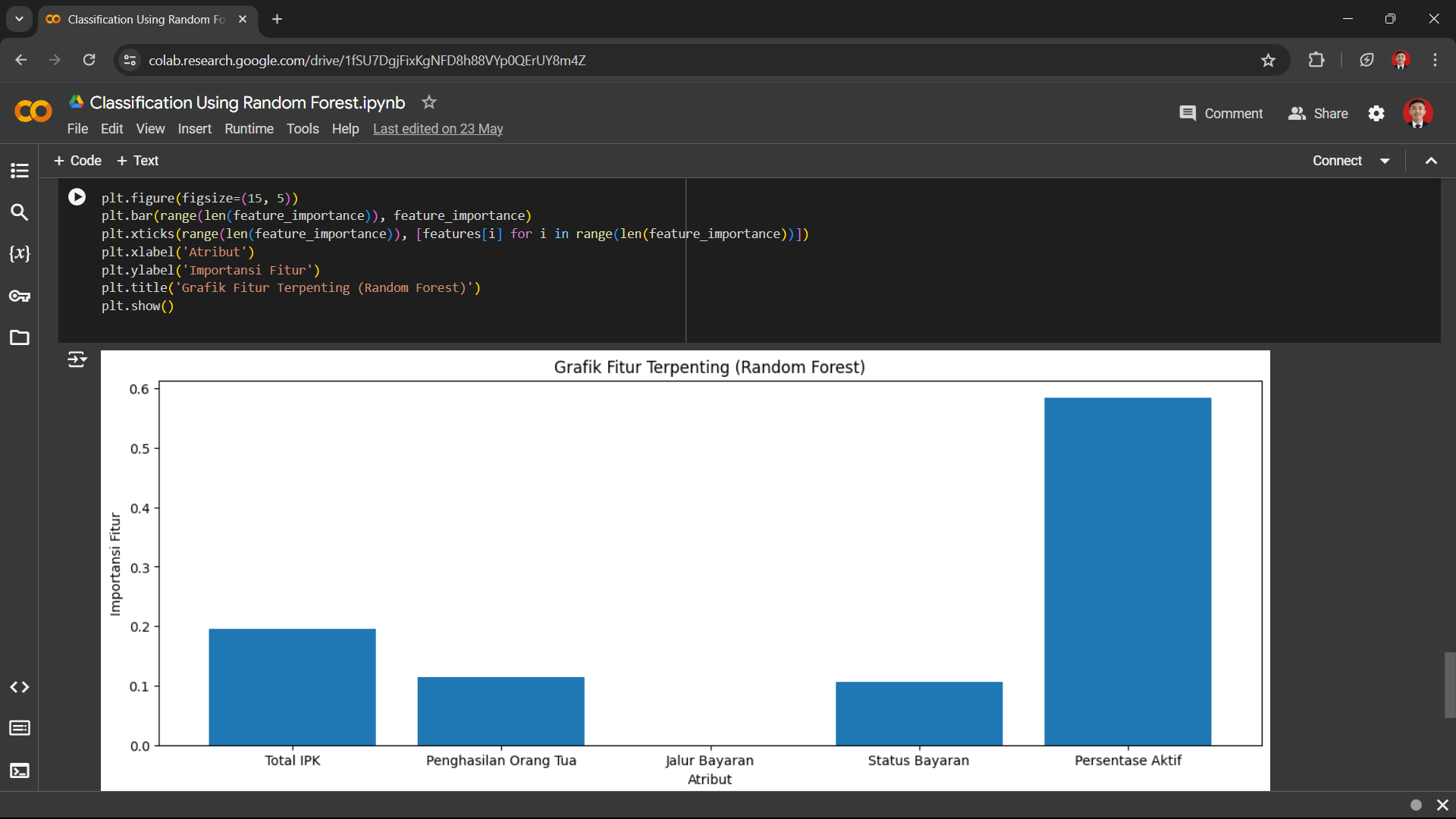Open the Runtime menu
This screenshot has width=1456, height=819.
coord(249,129)
